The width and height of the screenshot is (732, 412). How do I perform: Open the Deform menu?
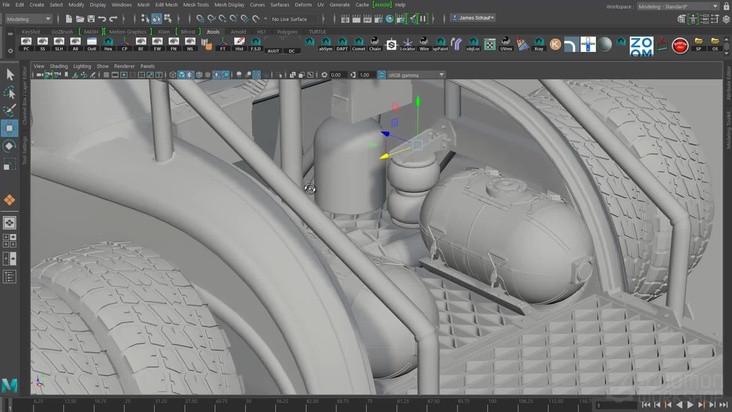point(303,5)
